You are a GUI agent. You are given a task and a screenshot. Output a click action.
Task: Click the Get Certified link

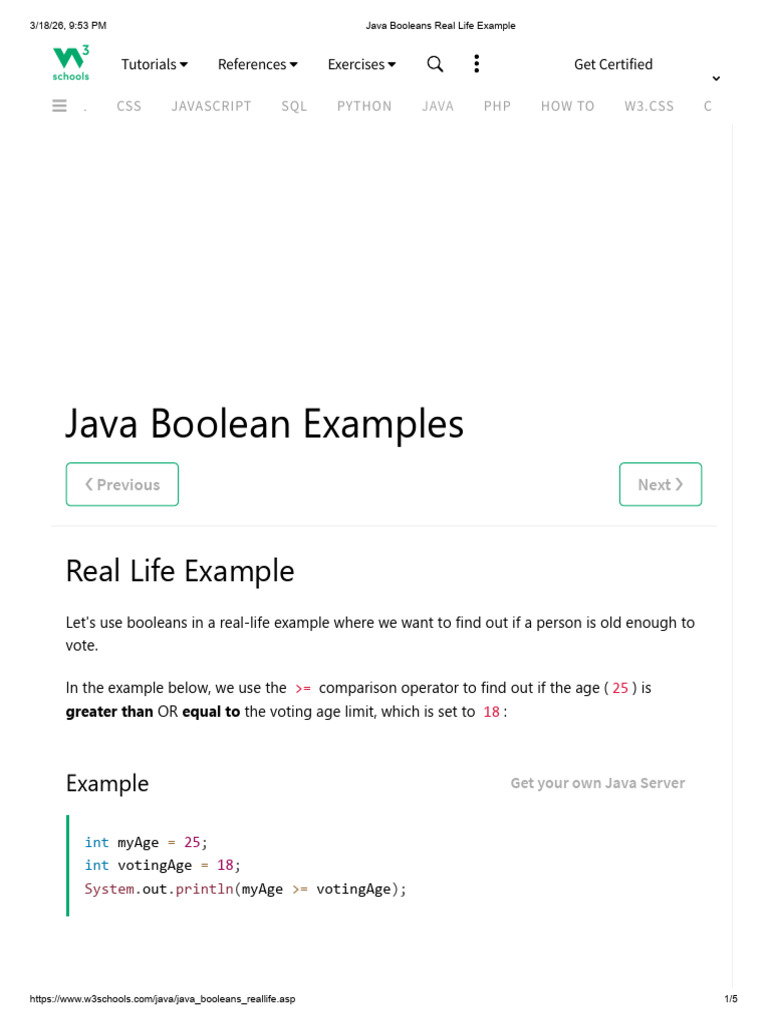coord(613,64)
